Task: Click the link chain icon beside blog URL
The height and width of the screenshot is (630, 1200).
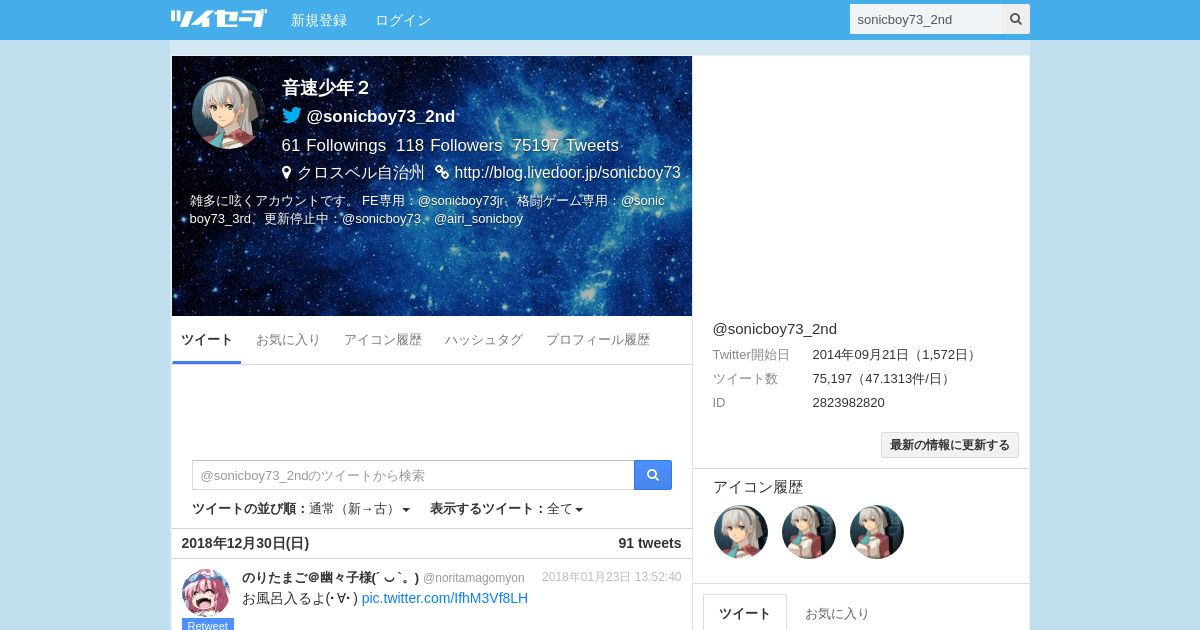Action: click(442, 172)
